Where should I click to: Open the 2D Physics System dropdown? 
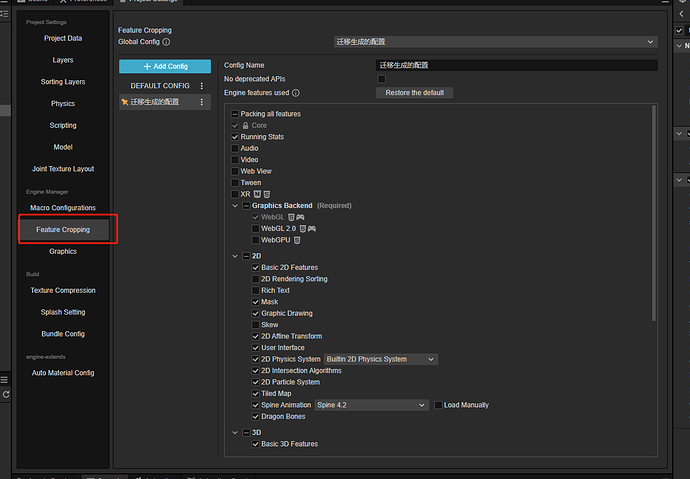(381, 359)
